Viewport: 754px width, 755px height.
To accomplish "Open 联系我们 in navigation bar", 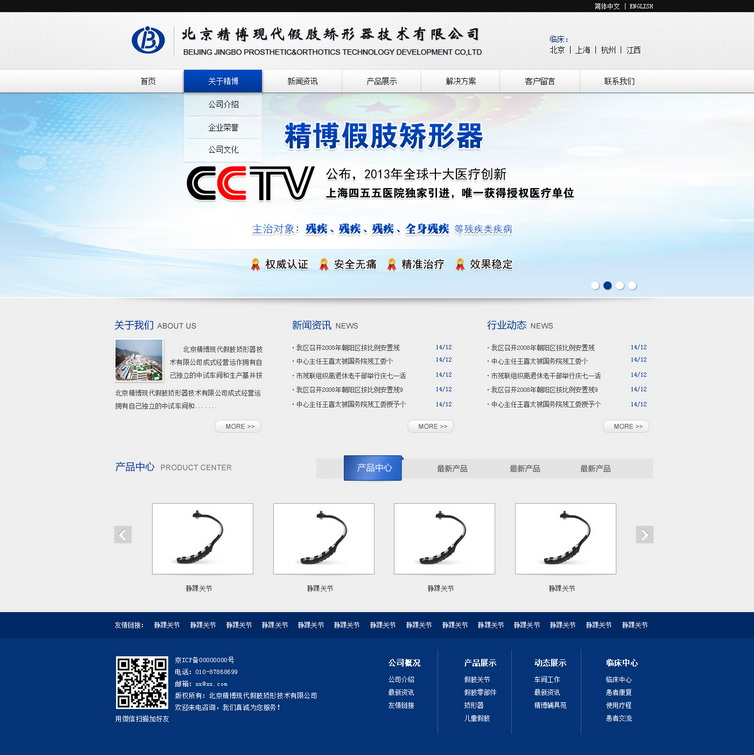I will coord(619,81).
